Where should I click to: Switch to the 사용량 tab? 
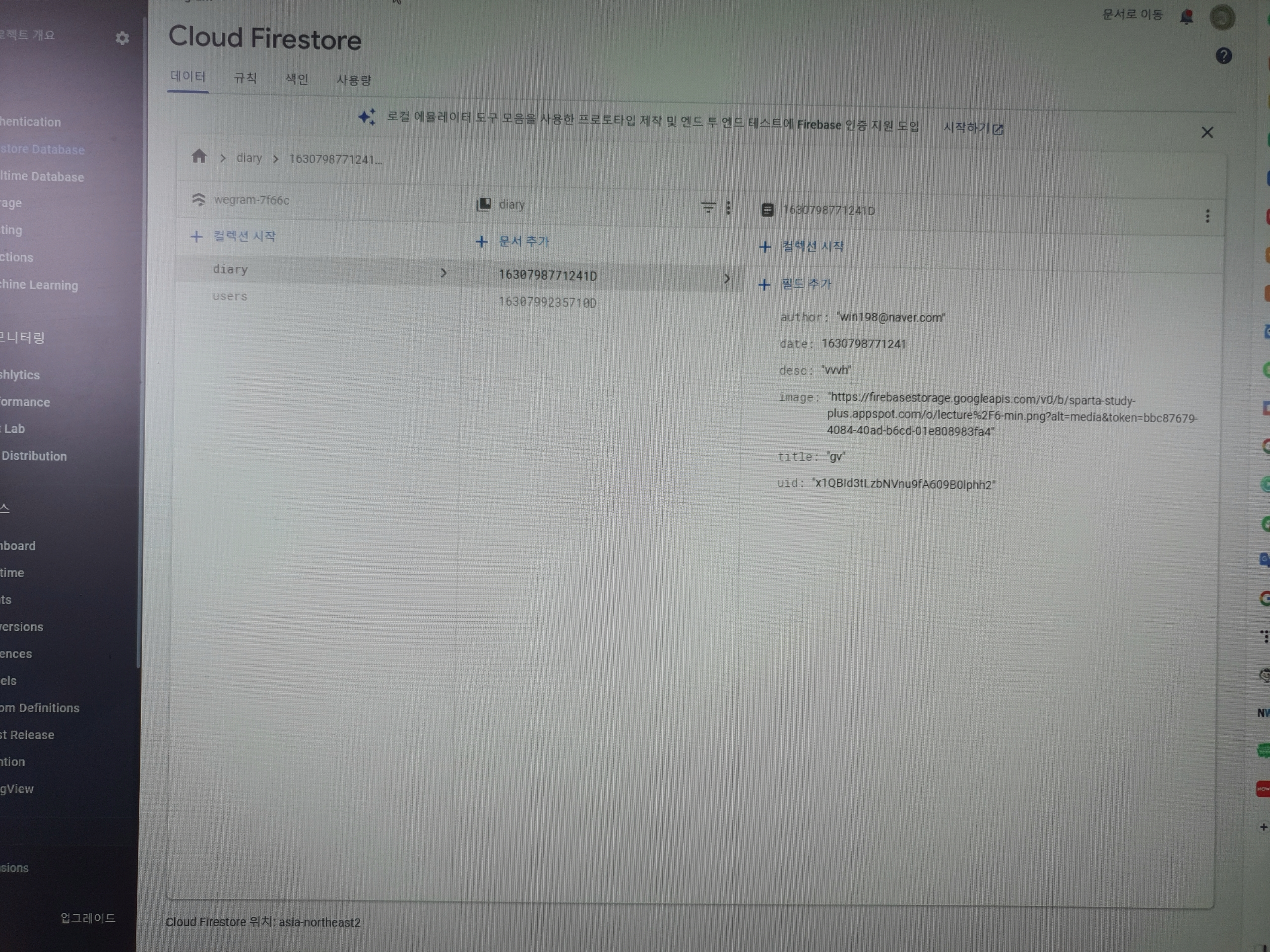pos(354,80)
